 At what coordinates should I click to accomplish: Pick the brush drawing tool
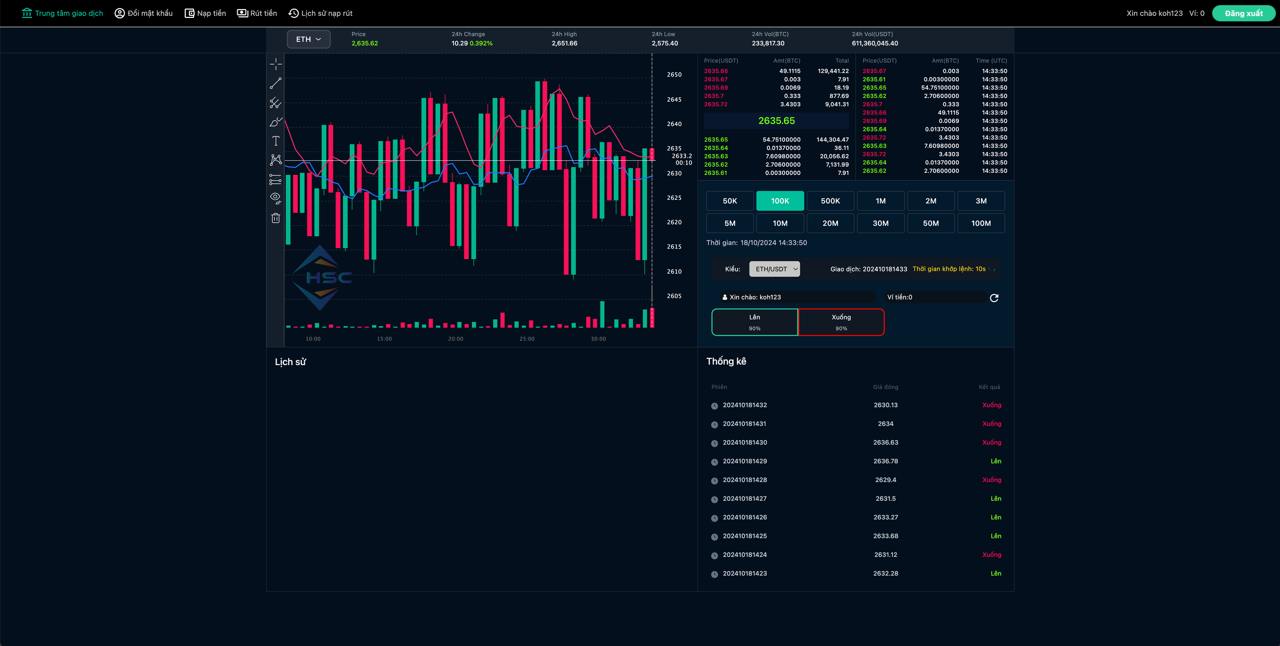pyautogui.click(x=275, y=122)
